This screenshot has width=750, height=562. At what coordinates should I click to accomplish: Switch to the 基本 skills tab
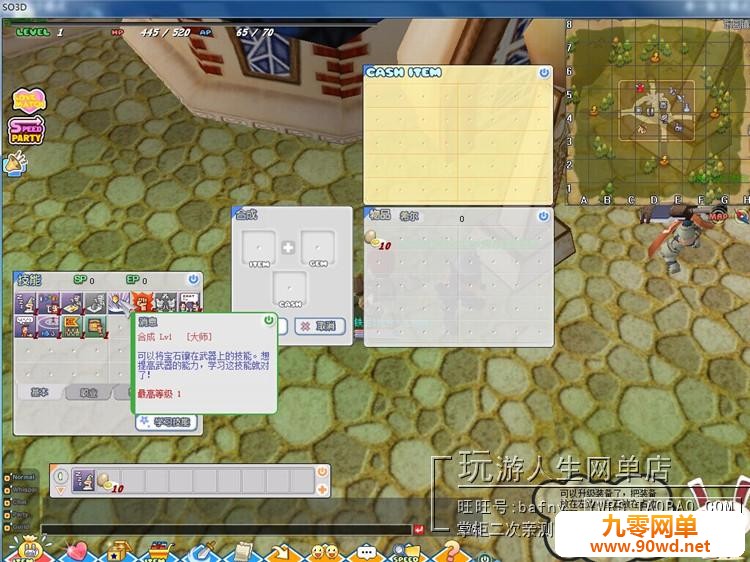[x=40, y=393]
